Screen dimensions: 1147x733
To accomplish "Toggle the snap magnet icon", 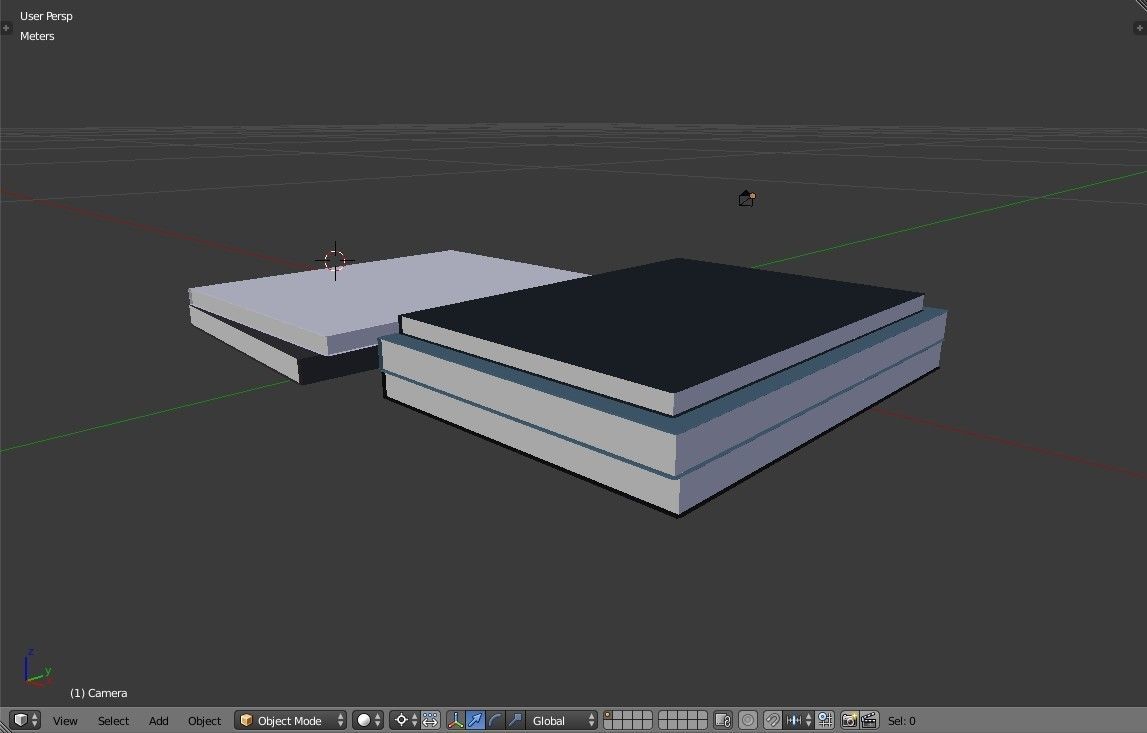I will (x=772, y=721).
